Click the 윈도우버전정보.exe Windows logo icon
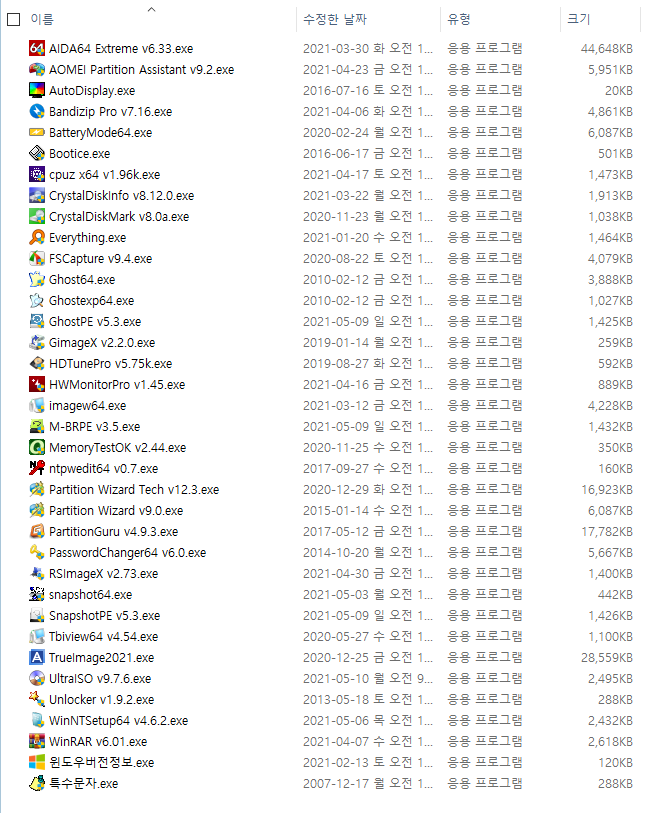The width and height of the screenshot is (652, 813). [37, 762]
